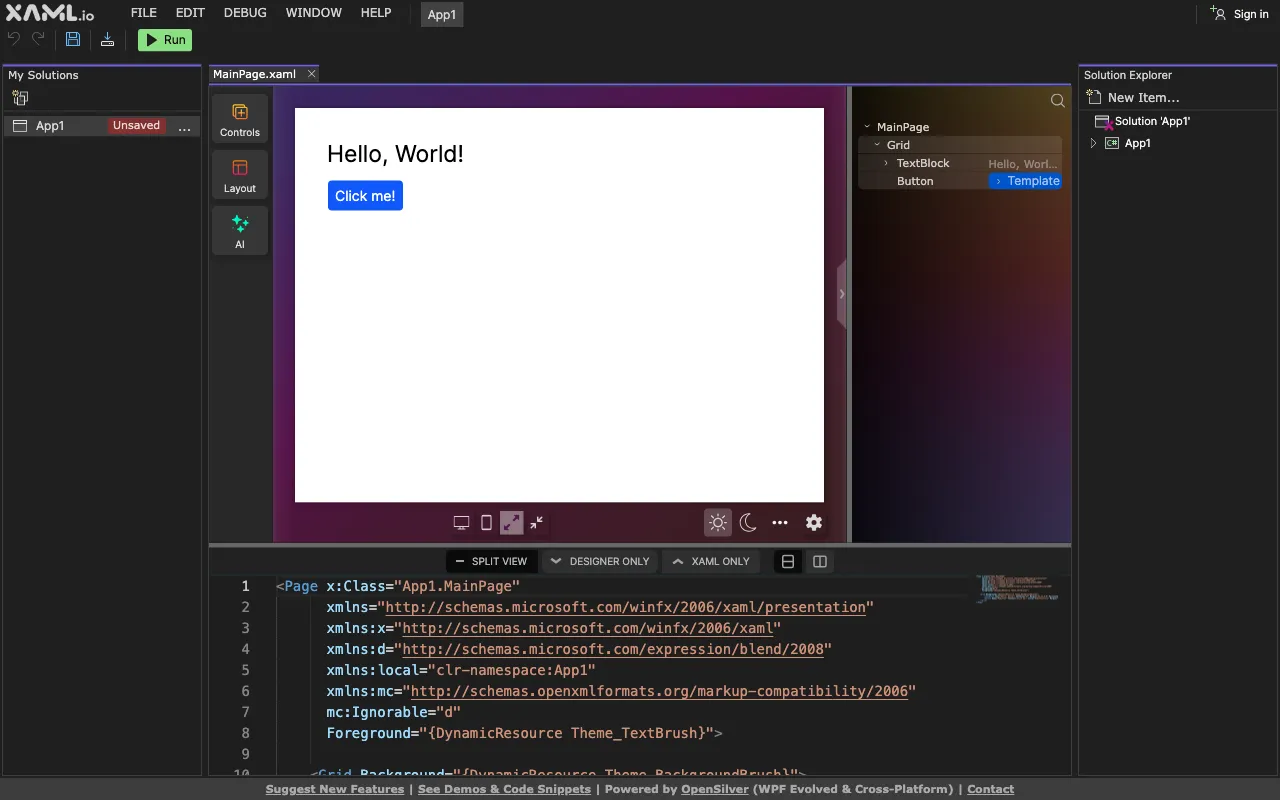The height and width of the screenshot is (800, 1280).
Task: Select XAML ONLY mode
Action: pyautogui.click(x=711, y=562)
